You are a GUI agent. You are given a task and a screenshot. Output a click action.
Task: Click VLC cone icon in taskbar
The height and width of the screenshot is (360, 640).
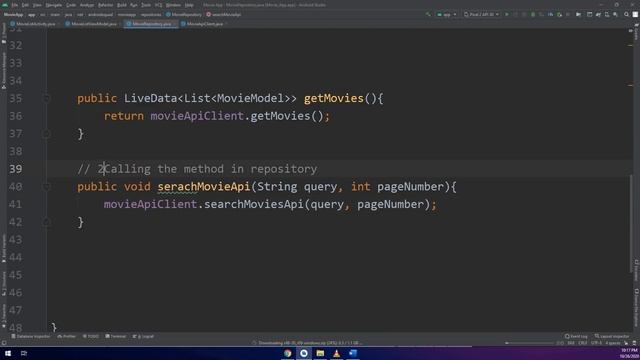tap(336, 353)
